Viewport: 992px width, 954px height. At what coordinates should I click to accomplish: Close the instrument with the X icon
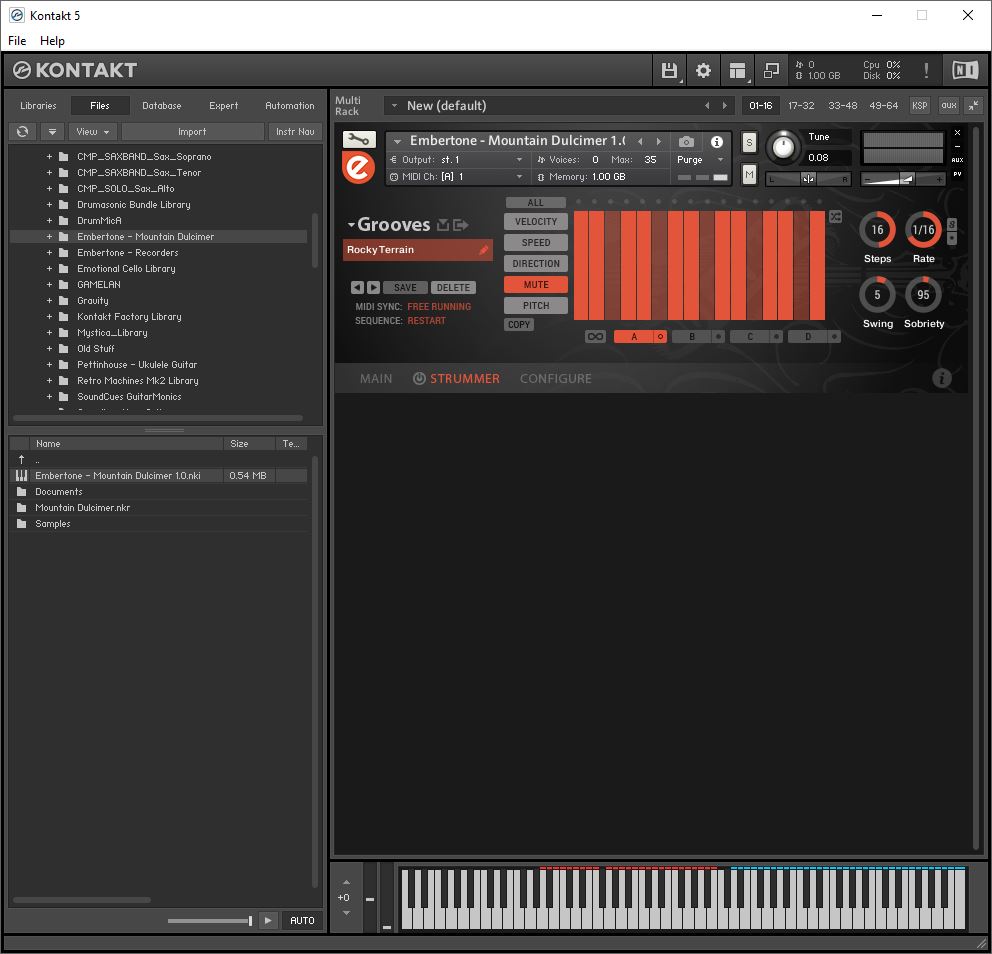click(957, 133)
